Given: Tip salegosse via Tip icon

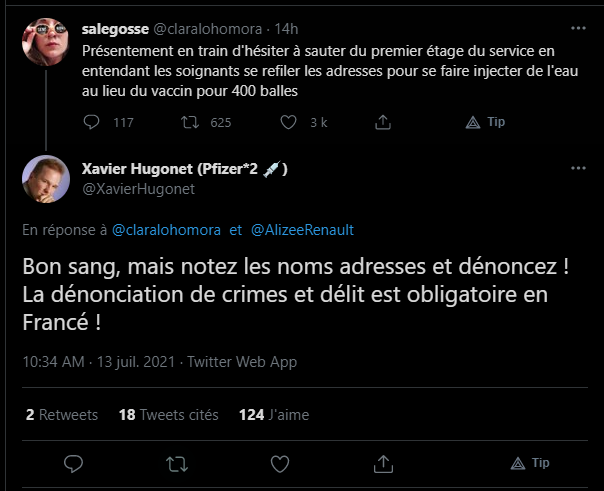Looking at the screenshot, I should coord(474,123).
